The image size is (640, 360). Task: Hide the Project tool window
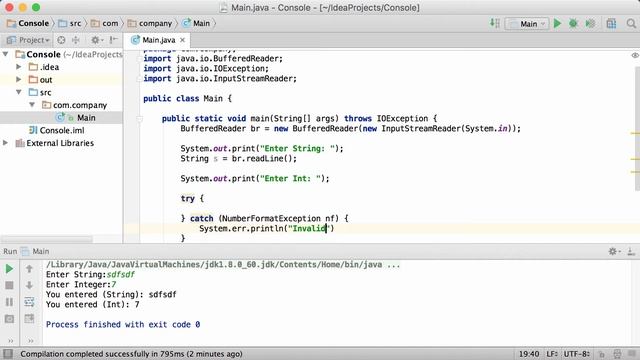tap(114, 40)
